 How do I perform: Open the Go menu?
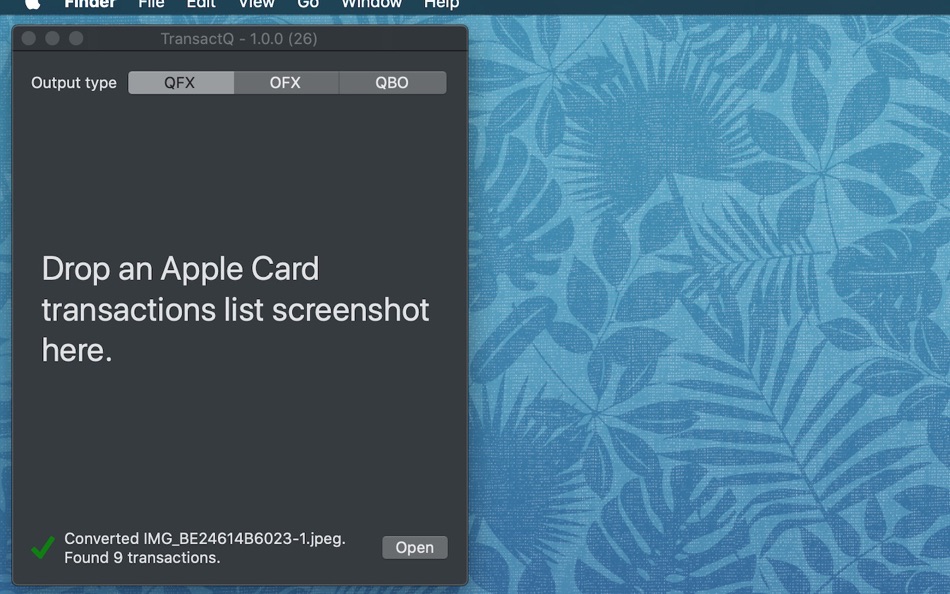[x=308, y=4]
